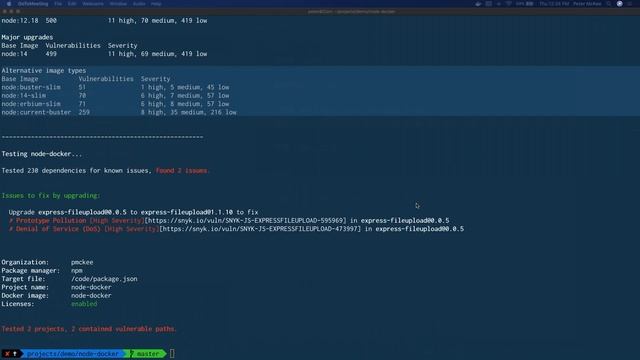Open the SNYK-JS-EXPRESSFILEUPLOAD-595969 vulnerability link
Image resolution: width=640 pixels, height=360 pixels.
coord(245,220)
